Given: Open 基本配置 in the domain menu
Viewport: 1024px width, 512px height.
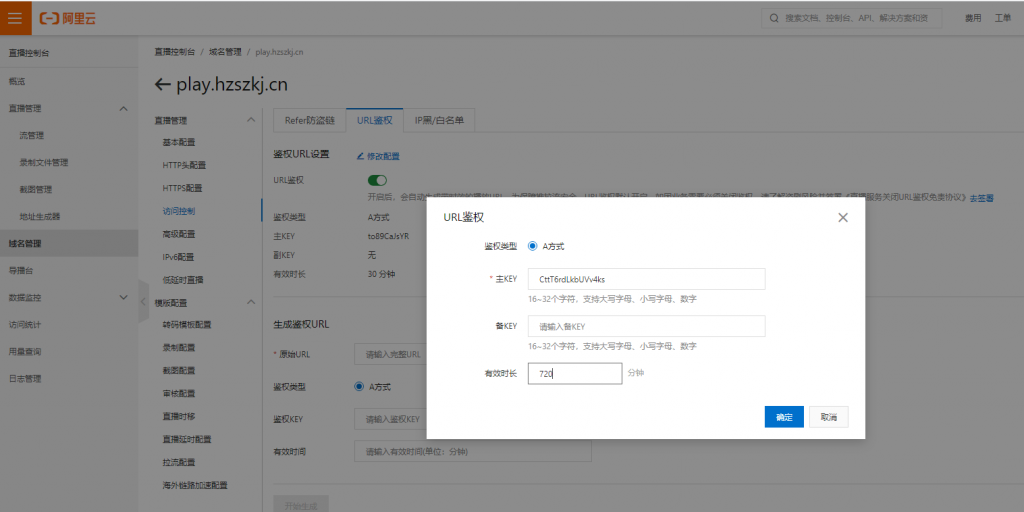Looking at the screenshot, I should [x=178, y=142].
